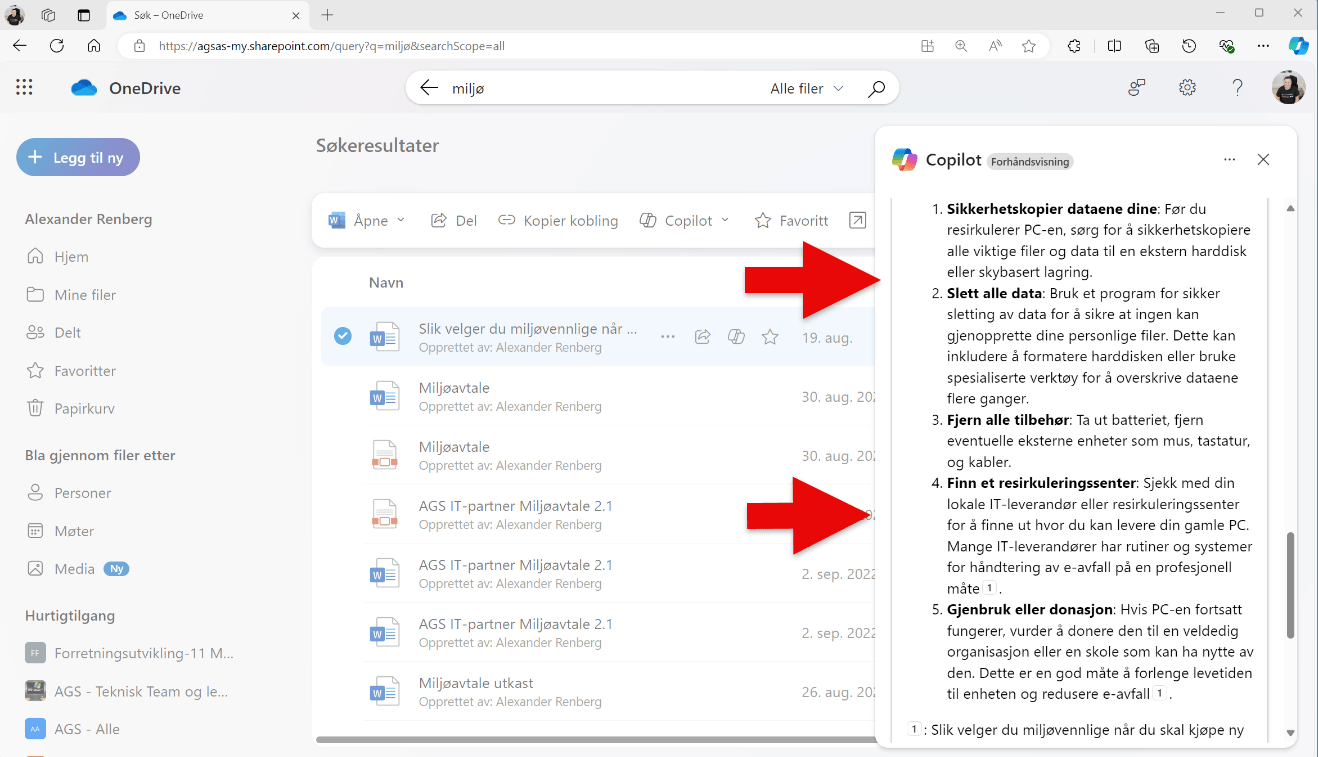Open browser extensions puzzle icon

(1074, 46)
